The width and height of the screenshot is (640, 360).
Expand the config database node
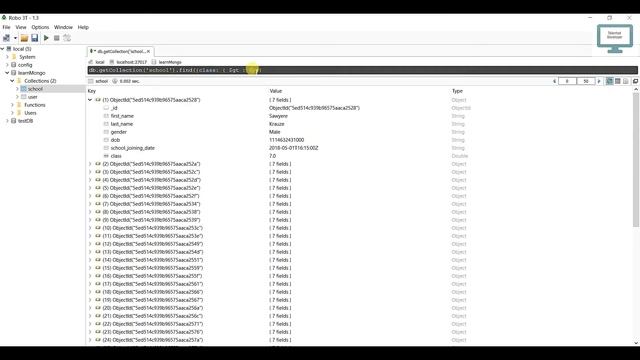pos(7,65)
